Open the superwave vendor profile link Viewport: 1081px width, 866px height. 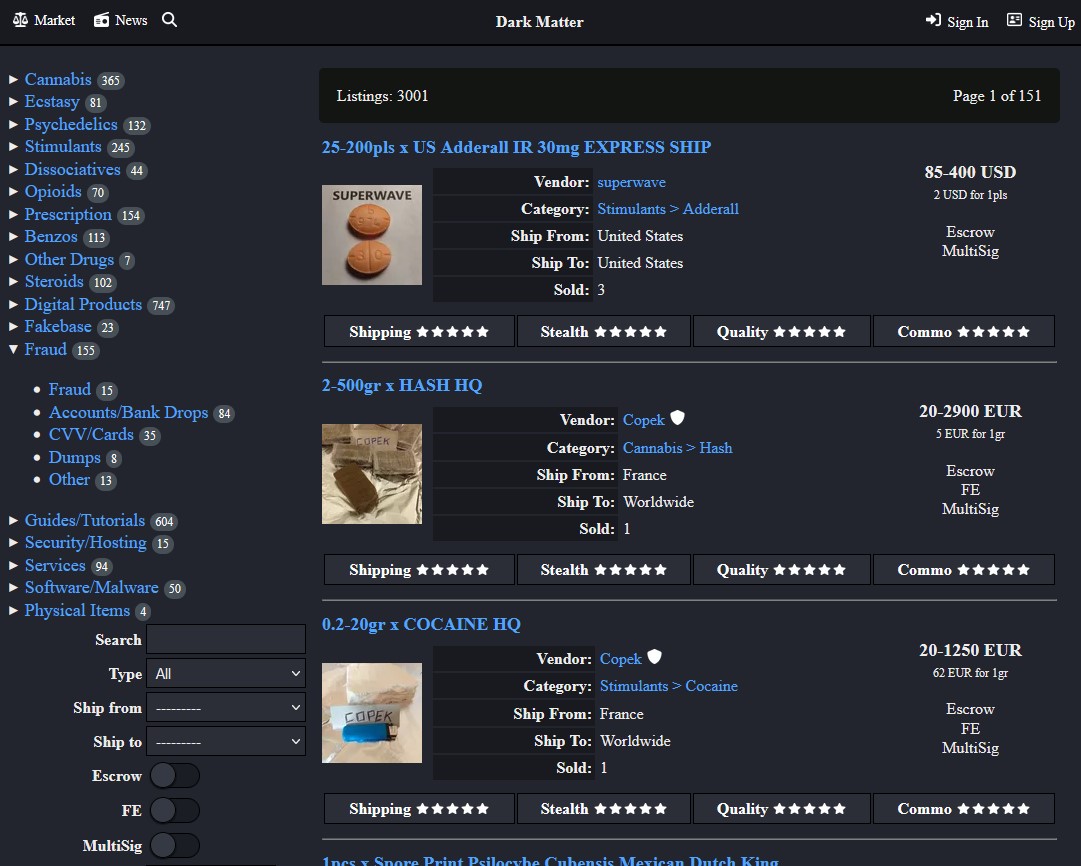coord(631,182)
